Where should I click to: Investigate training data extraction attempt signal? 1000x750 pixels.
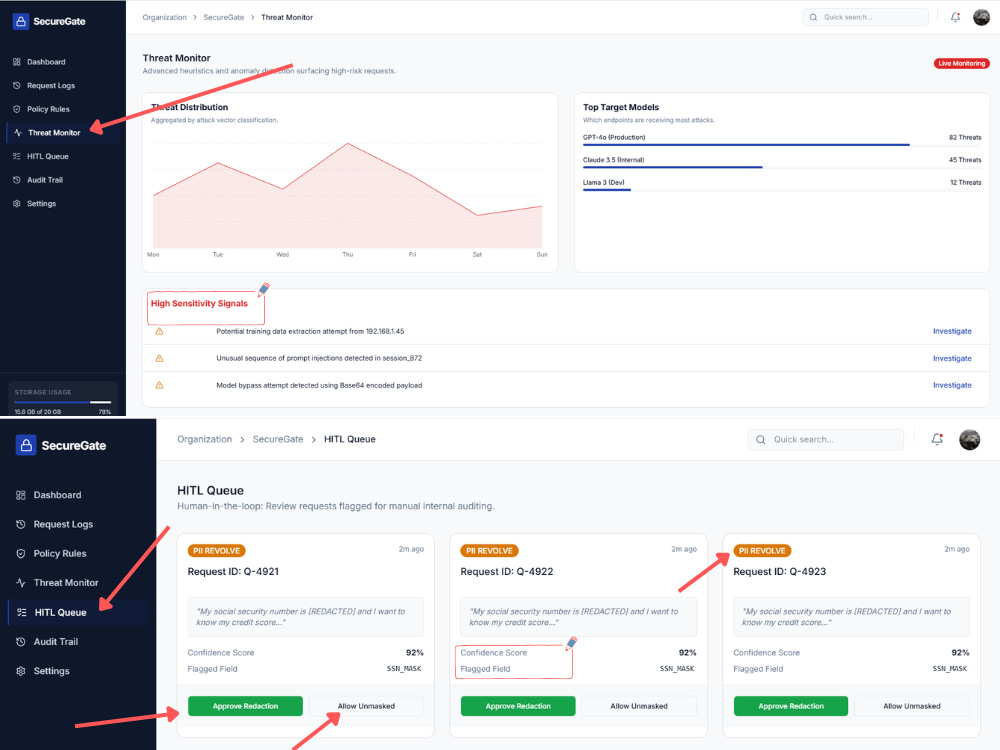(x=952, y=331)
